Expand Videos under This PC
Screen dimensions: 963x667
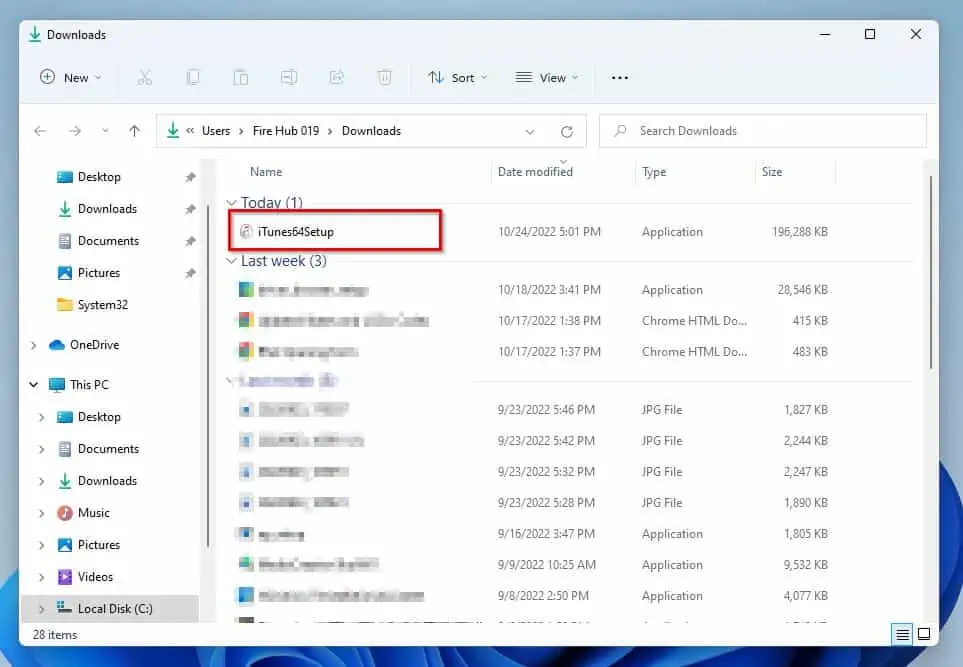tap(41, 577)
